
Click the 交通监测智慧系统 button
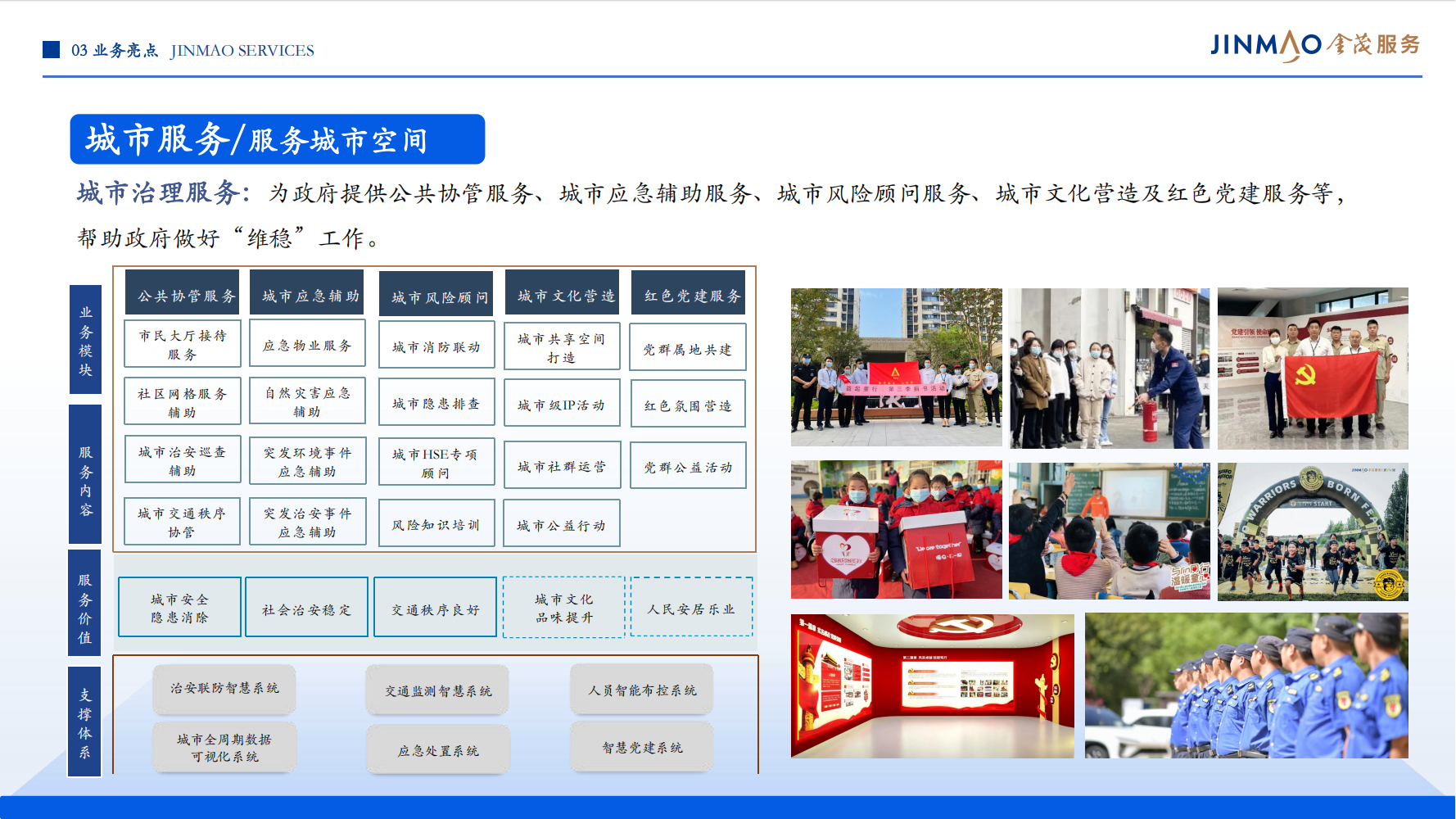click(x=438, y=690)
